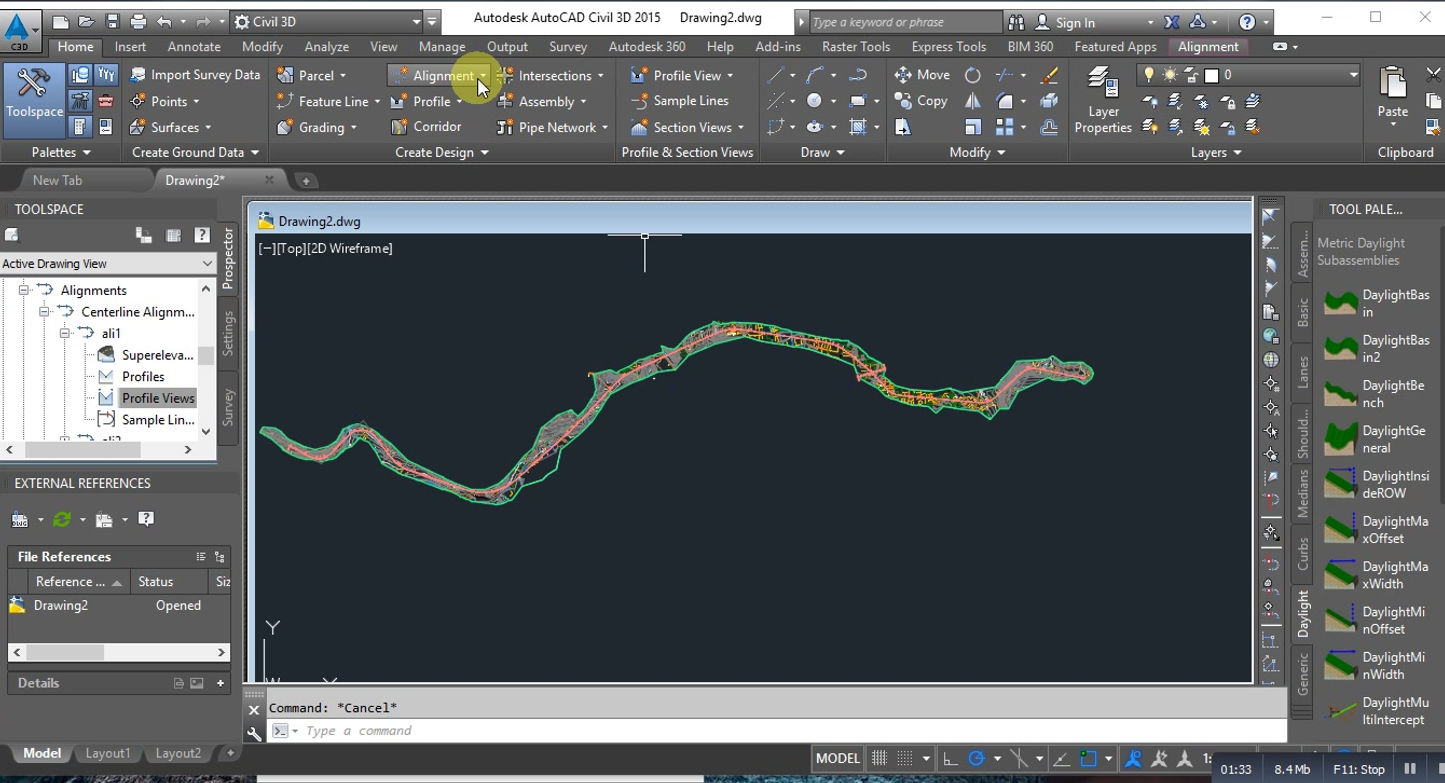1445x783 pixels.
Task: Click the Refresh icon in External References
Action: [x=62, y=519]
